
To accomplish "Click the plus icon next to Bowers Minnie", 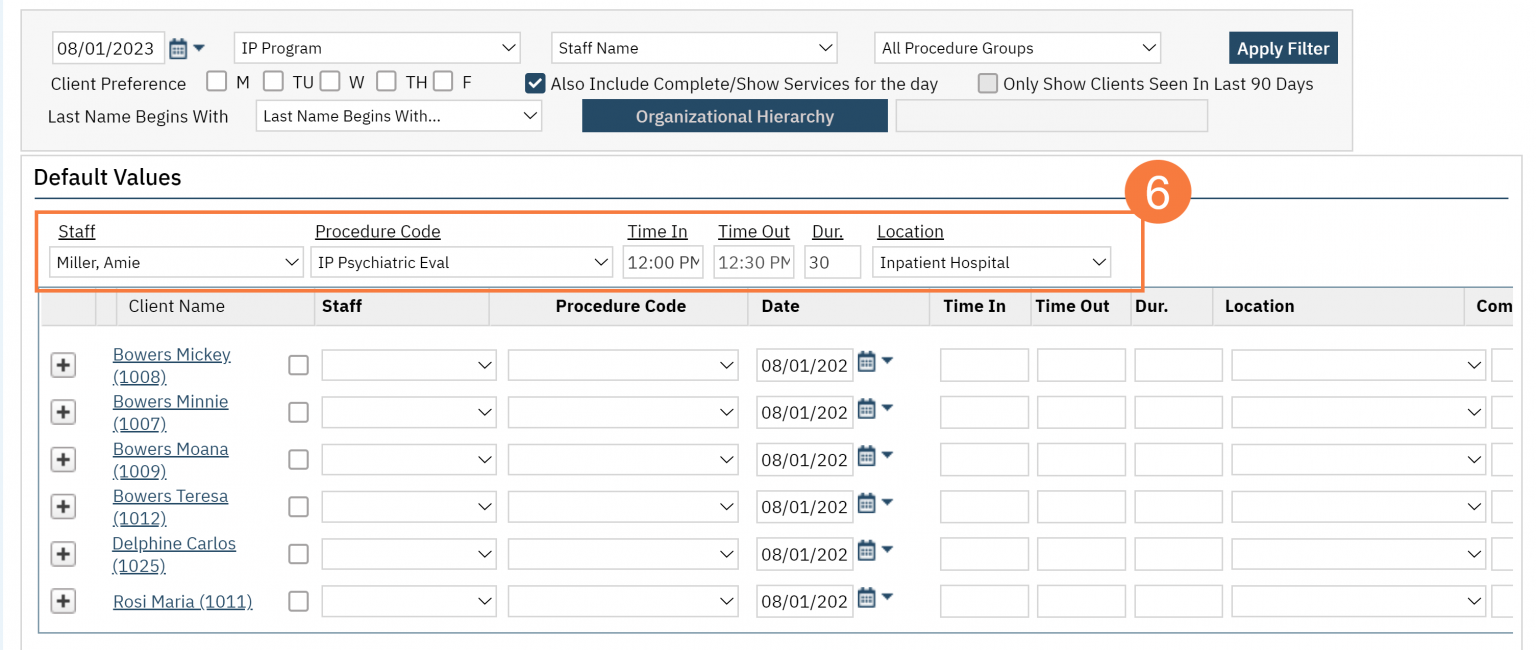I will 63,412.
